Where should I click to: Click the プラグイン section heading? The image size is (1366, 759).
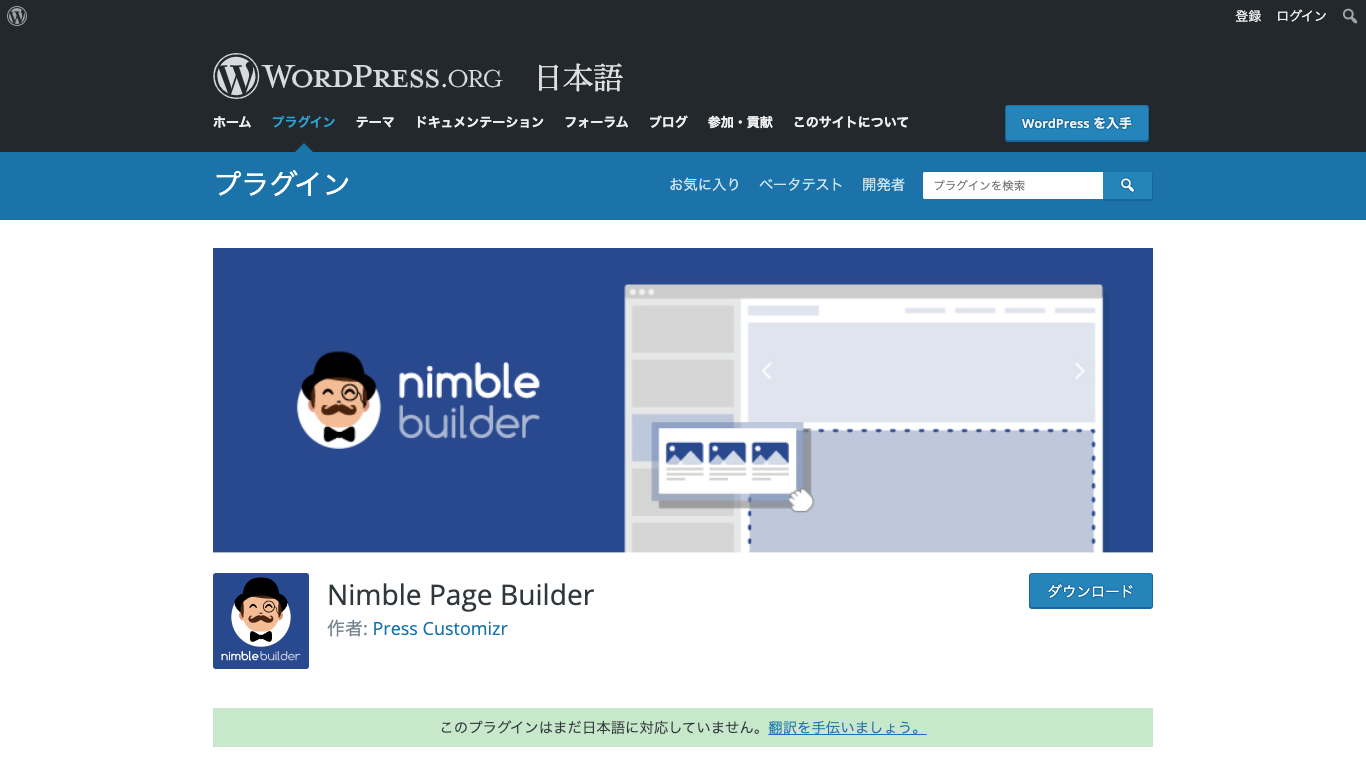(x=282, y=184)
